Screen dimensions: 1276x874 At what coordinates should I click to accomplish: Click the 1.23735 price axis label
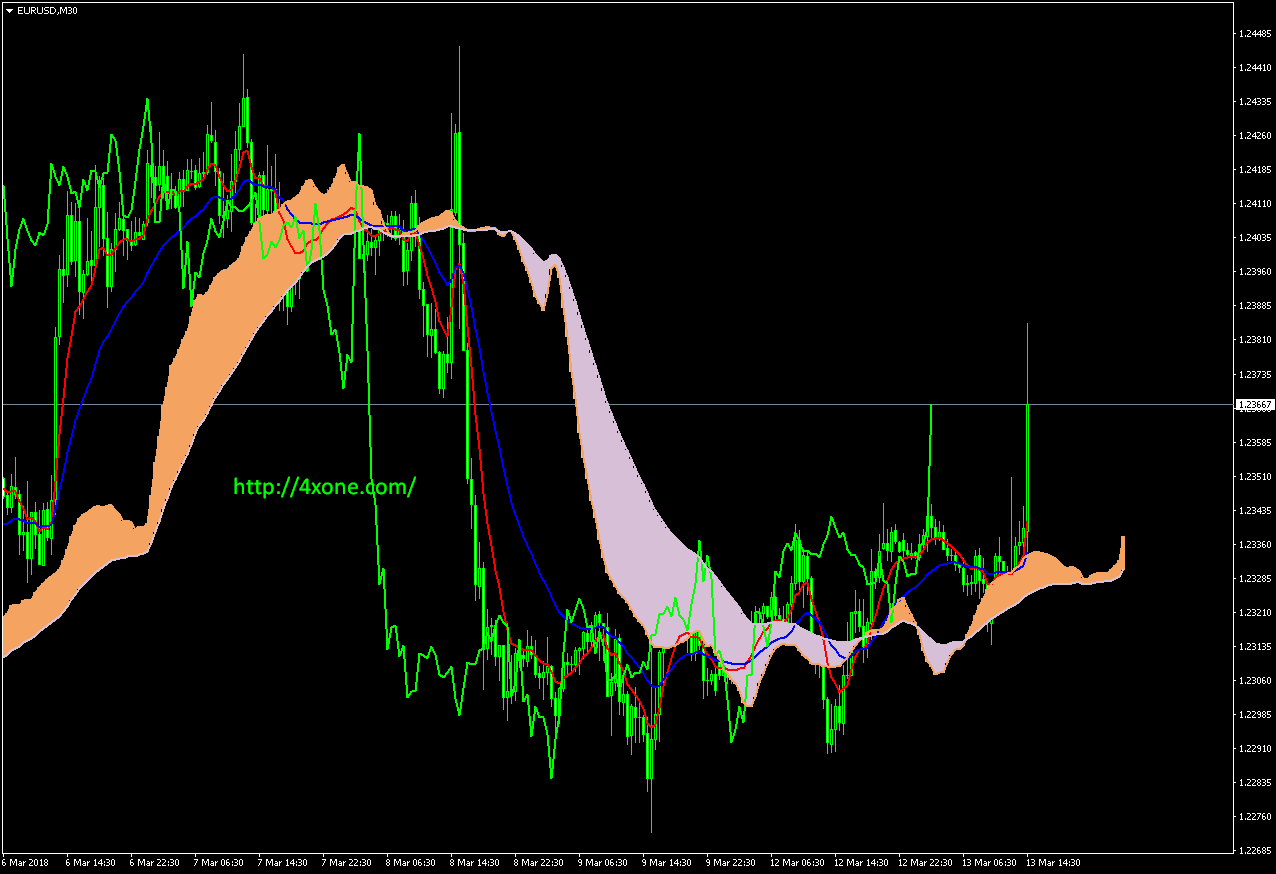(1254, 374)
